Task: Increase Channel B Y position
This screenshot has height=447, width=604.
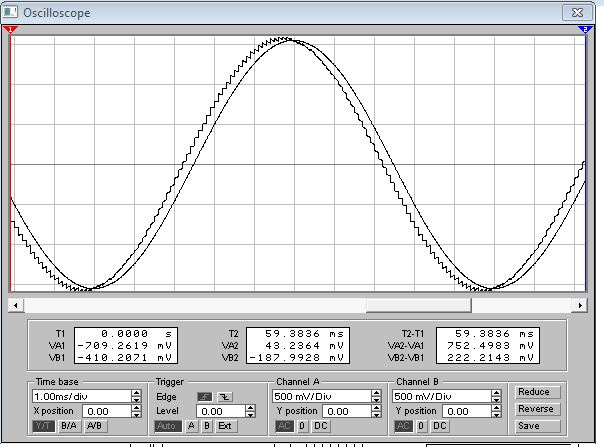Action: coord(497,408)
